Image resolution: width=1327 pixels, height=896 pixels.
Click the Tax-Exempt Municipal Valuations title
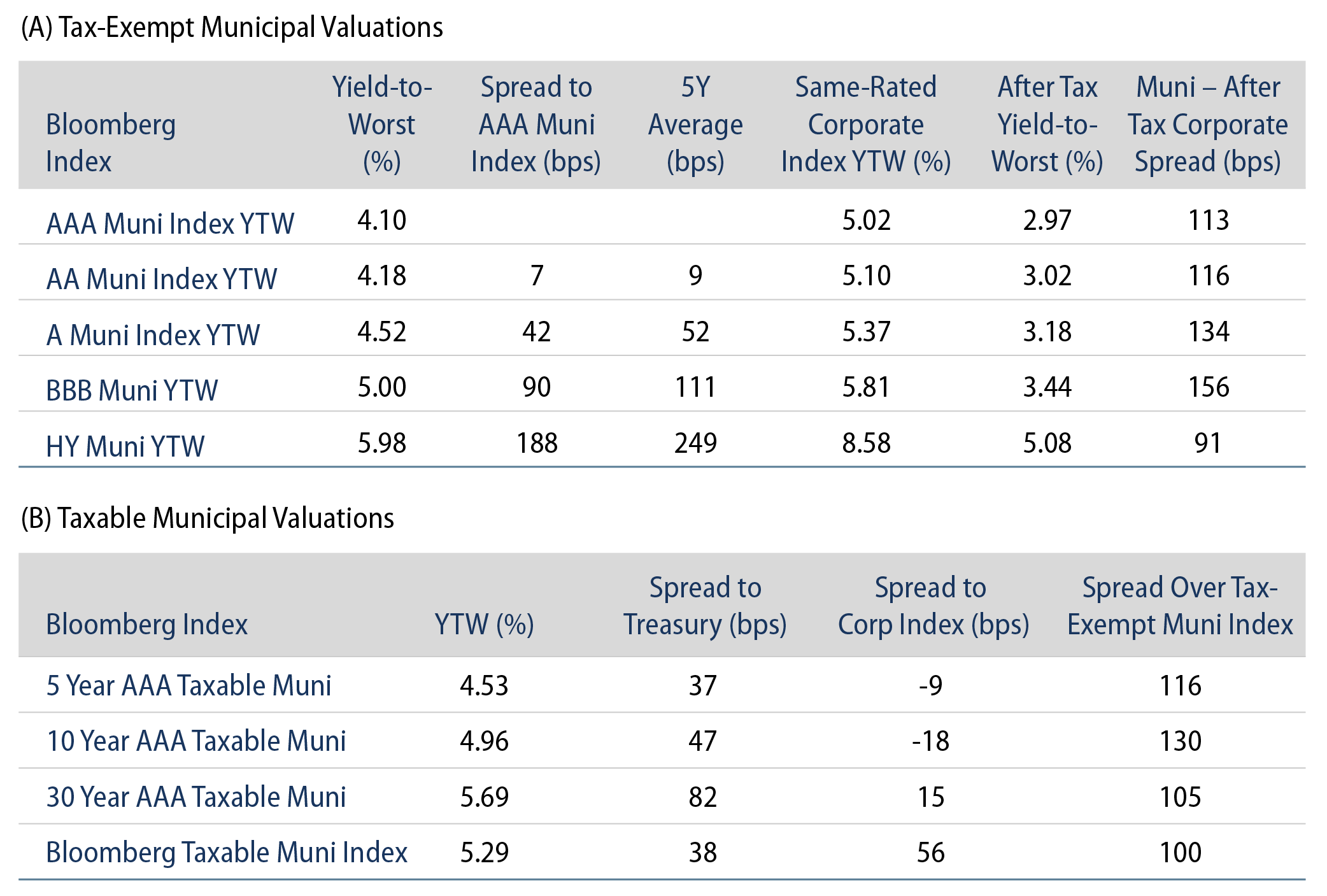[232, 28]
